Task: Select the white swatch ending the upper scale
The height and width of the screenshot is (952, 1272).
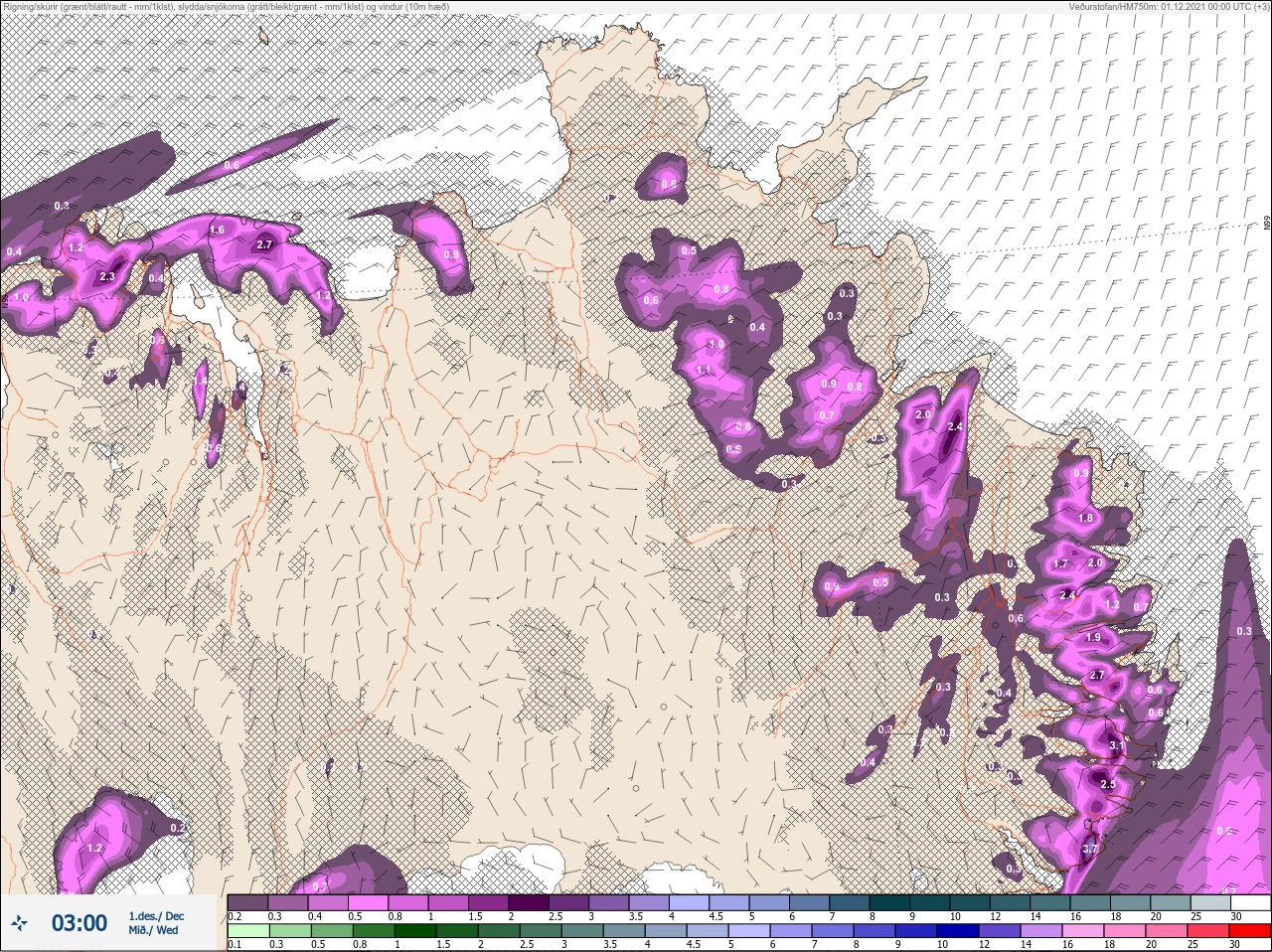Action: pyautogui.click(x=1249, y=902)
